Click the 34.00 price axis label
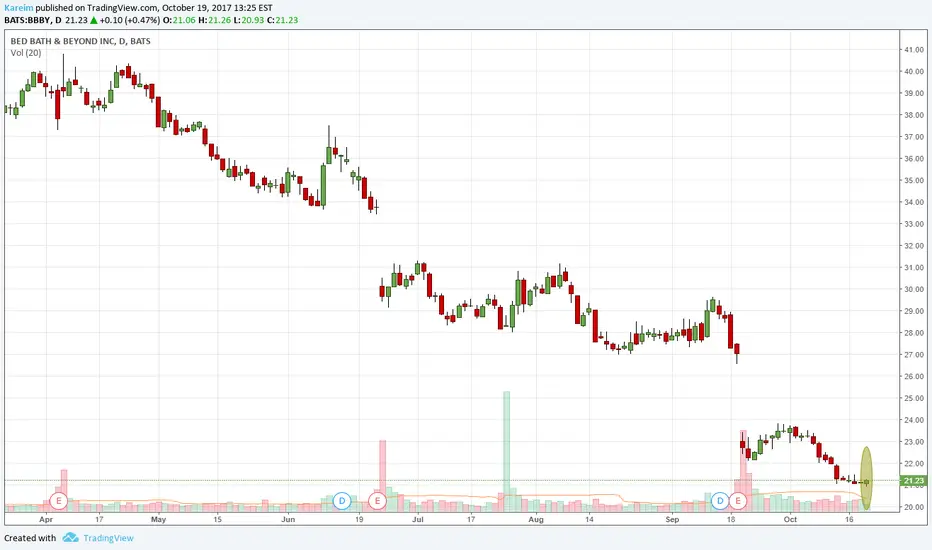Viewport: 932px width, 550px height. pos(914,202)
